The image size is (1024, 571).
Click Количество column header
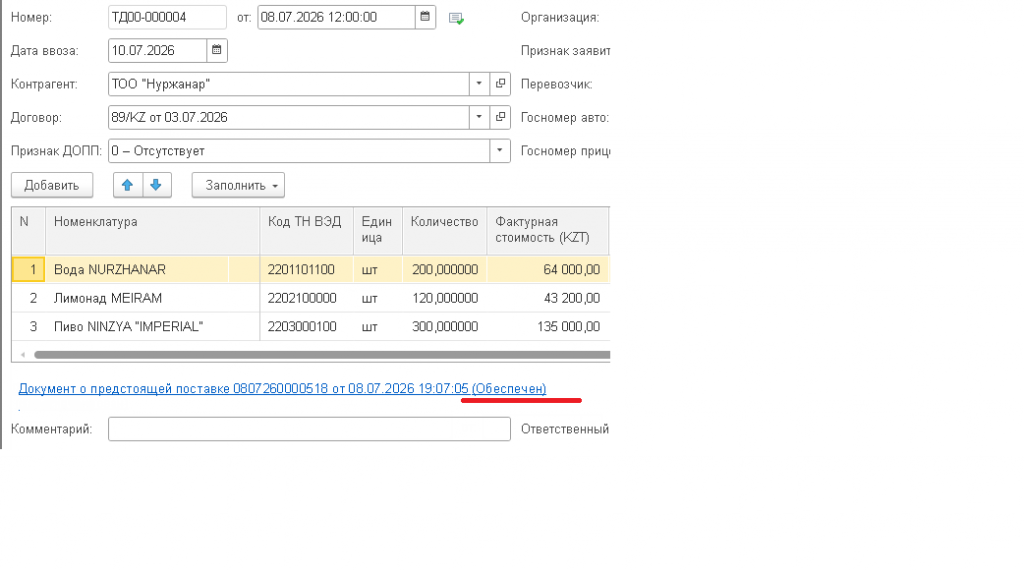(x=445, y=231)
